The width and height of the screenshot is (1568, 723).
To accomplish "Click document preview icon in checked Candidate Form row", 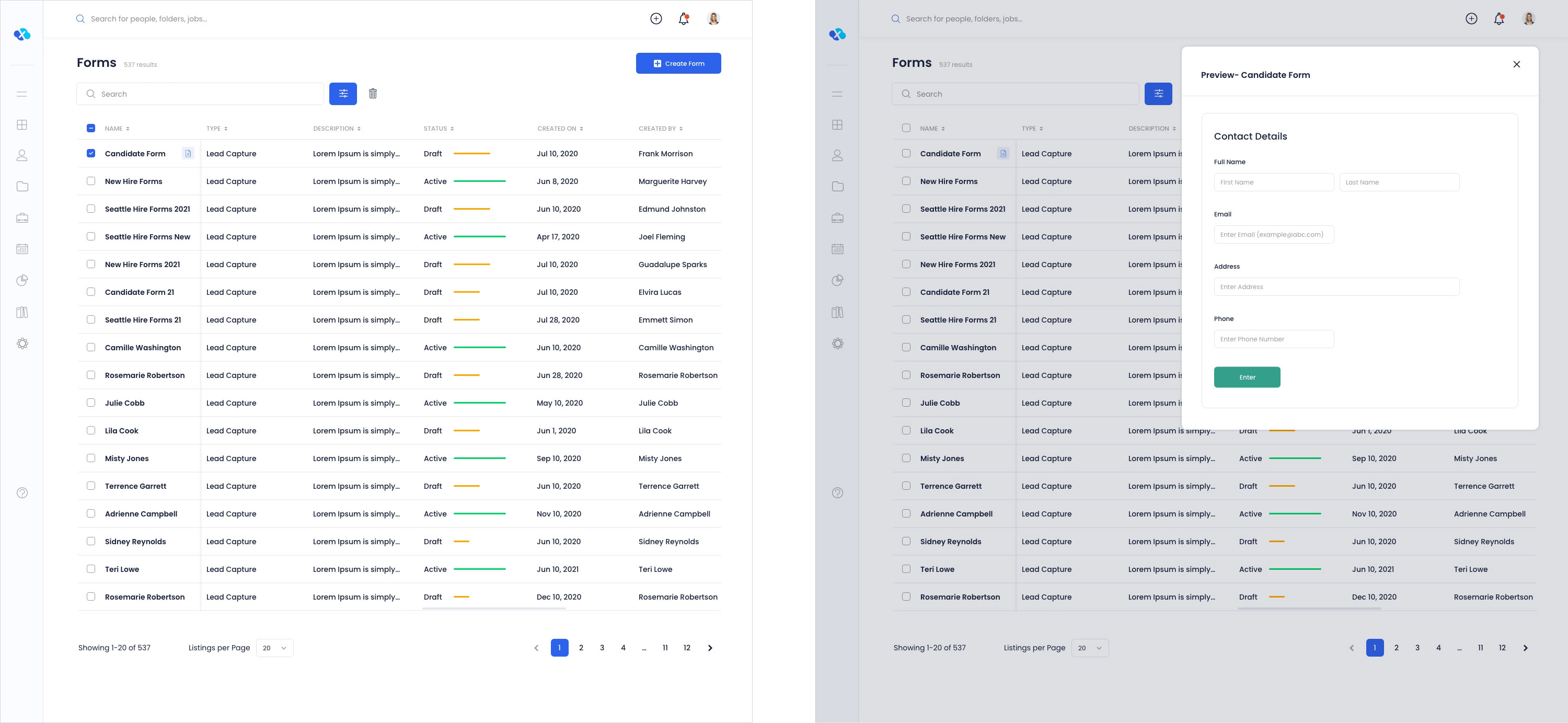I will coord(188,153).
